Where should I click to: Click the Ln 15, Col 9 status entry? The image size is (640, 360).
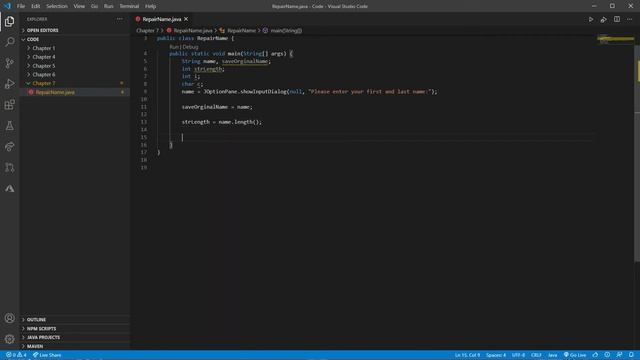pos(467,355)
